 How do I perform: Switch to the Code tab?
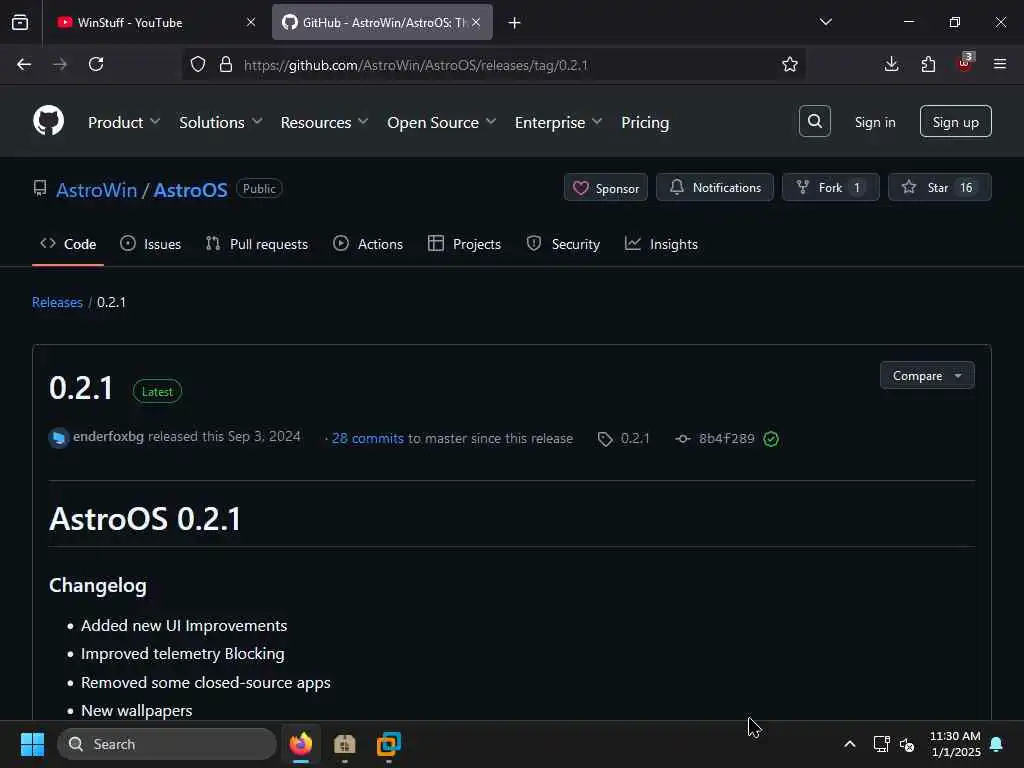(68, 244)
